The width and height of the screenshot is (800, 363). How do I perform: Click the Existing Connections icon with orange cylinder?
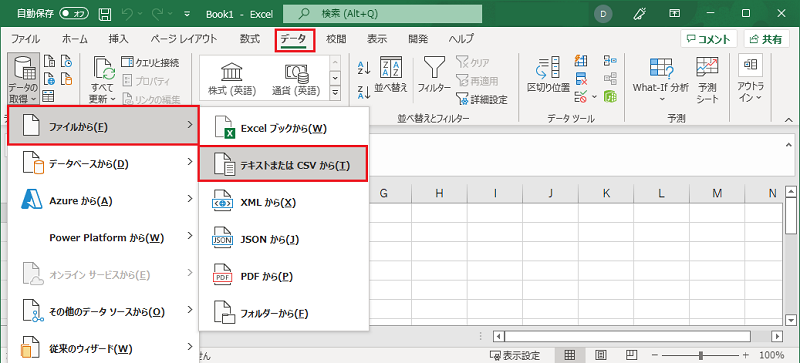66,79
